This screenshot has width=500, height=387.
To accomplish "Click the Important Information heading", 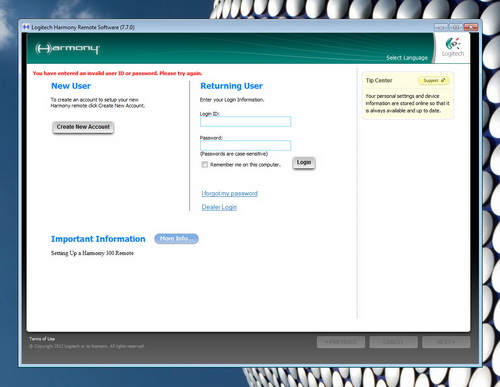I will click(x=98, y=239).
